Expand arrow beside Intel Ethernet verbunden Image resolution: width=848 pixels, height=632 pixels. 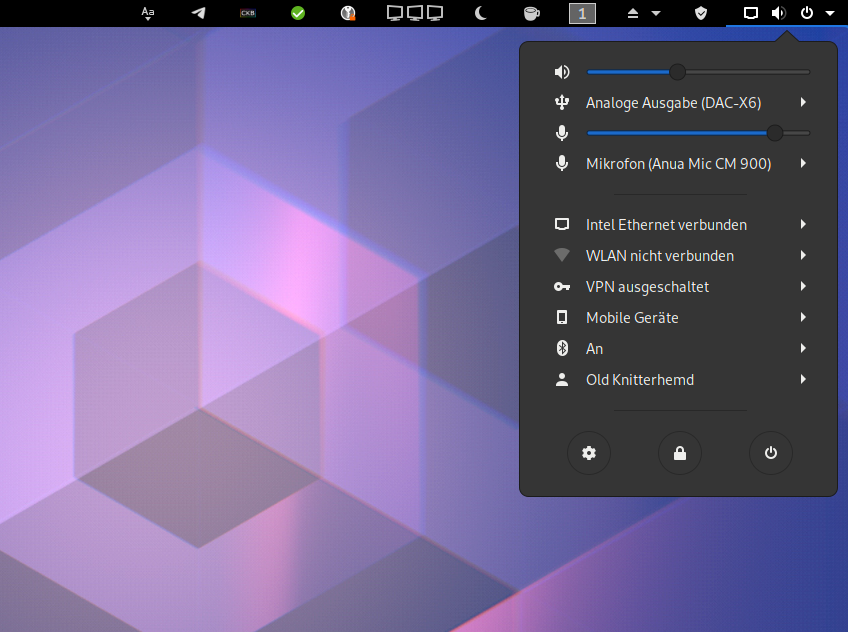coord(803,224)
